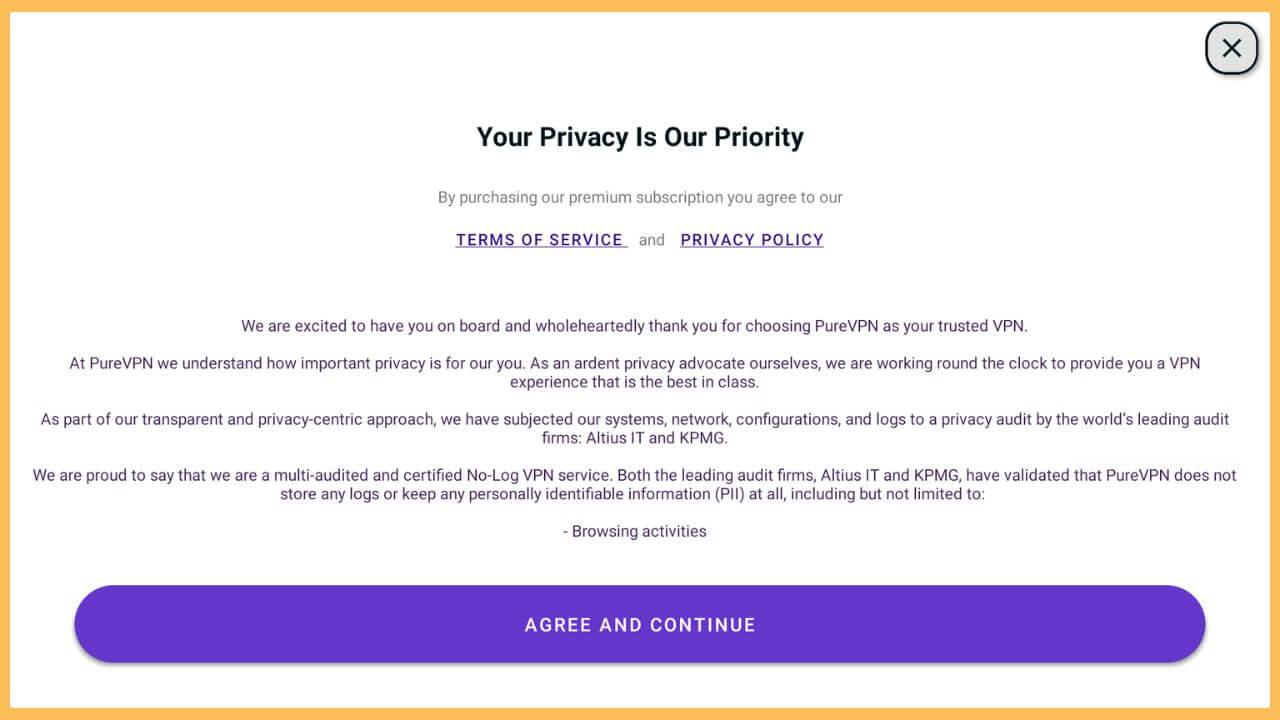Click the "At PureVPN we understand" paragraph line
The height and width of the screenshot is (720, 1280).
[x=634, y=363]
